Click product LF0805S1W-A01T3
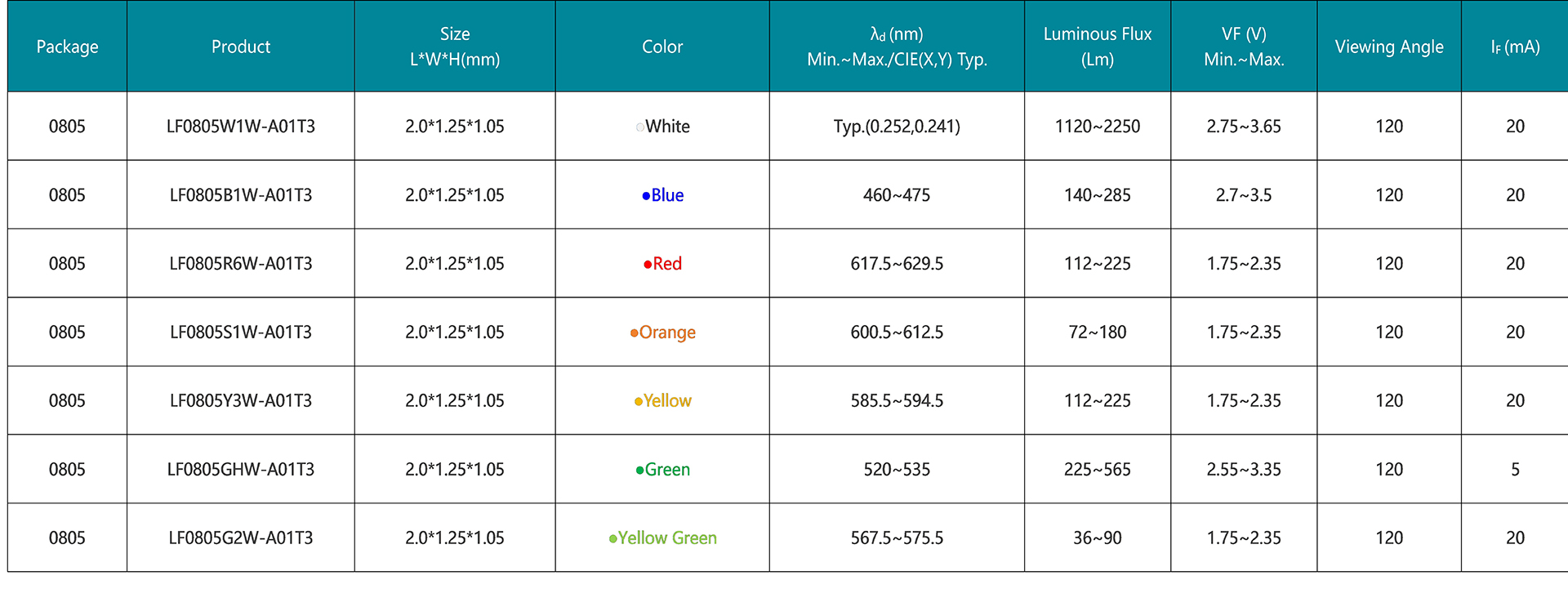The height and width of the screenshot is (598, 1568). click(x=241, y=332)
